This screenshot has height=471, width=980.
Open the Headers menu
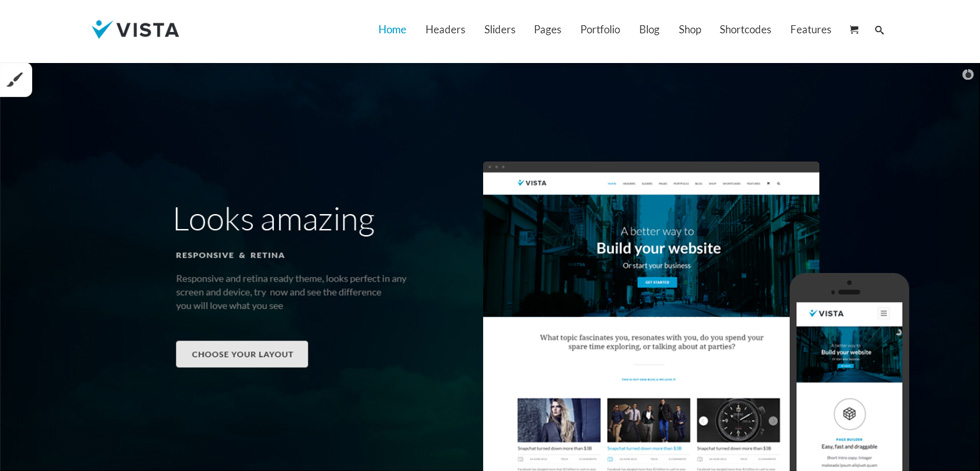pos(445,29)
